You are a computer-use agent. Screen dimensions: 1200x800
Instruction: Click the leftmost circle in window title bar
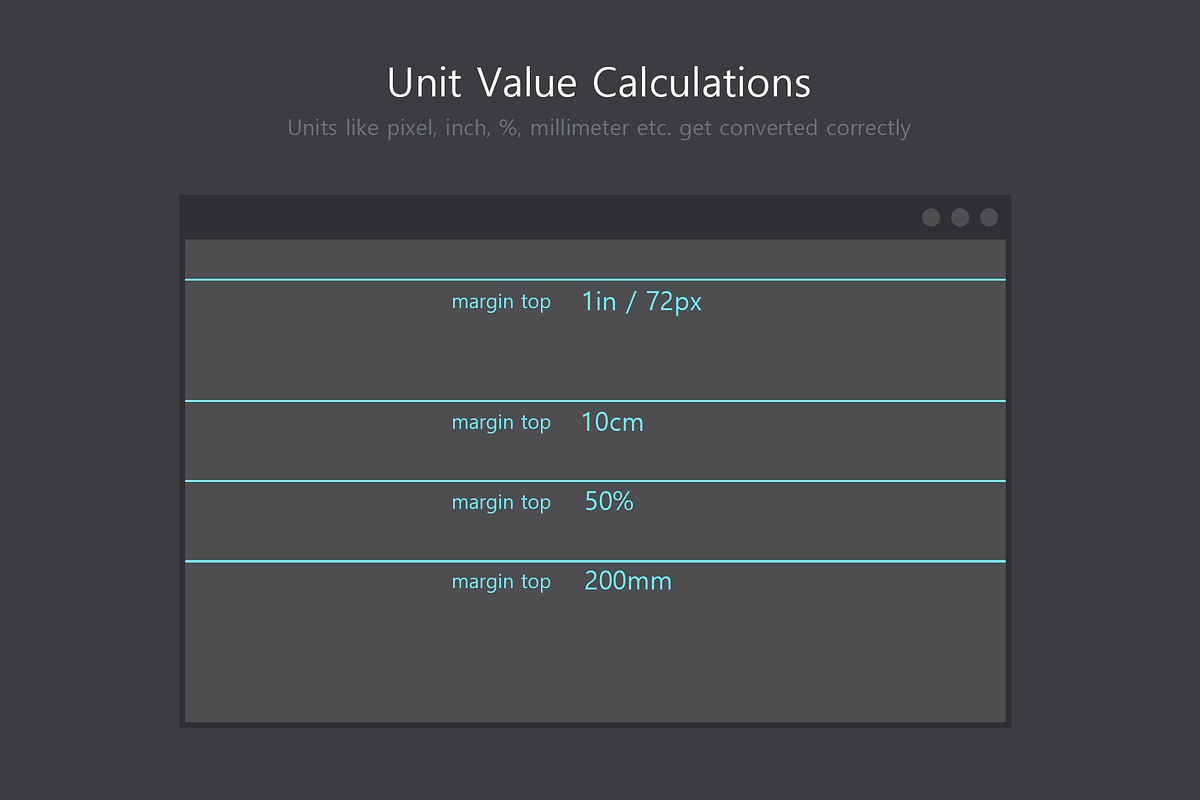tap(931, 218)
